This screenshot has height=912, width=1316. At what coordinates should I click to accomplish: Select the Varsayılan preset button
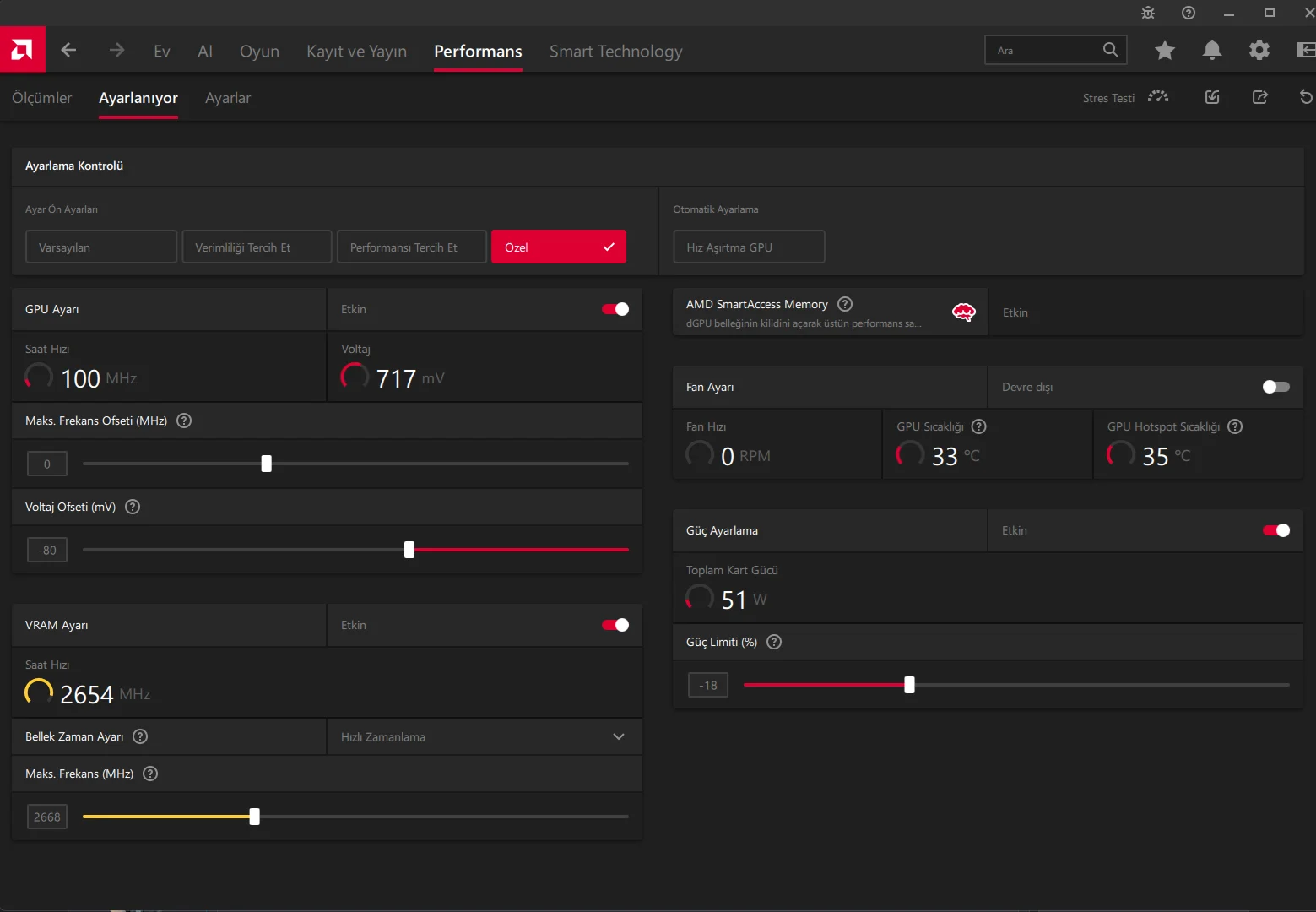[x=101, y=247]
